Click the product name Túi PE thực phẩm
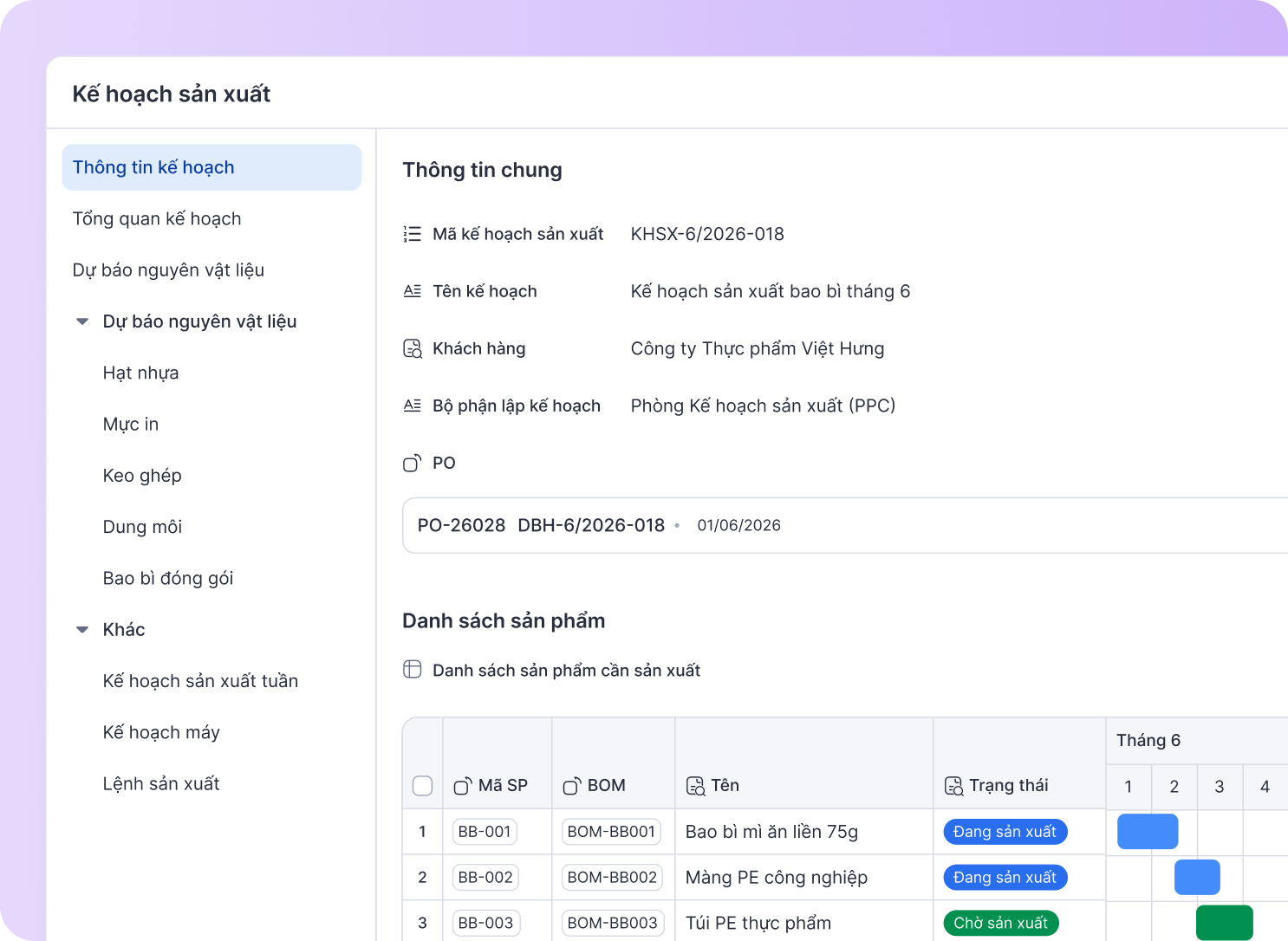1288x941 pixels. tap(758, 924)
